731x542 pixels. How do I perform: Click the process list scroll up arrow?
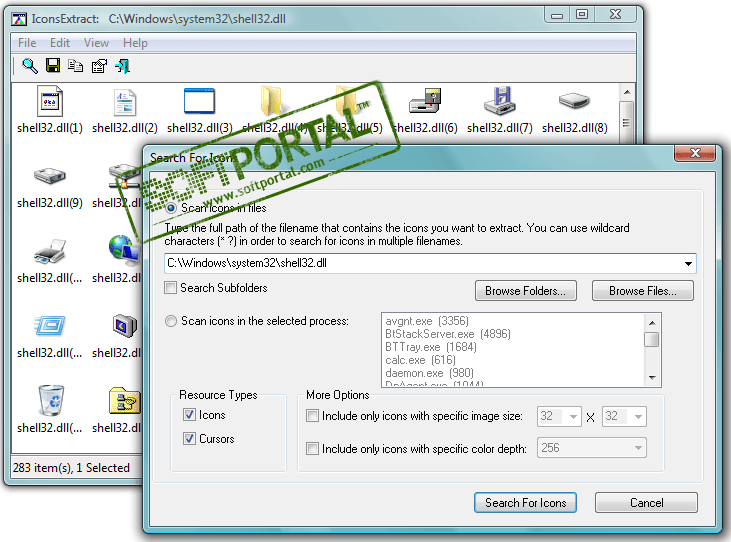click(652, 322)
